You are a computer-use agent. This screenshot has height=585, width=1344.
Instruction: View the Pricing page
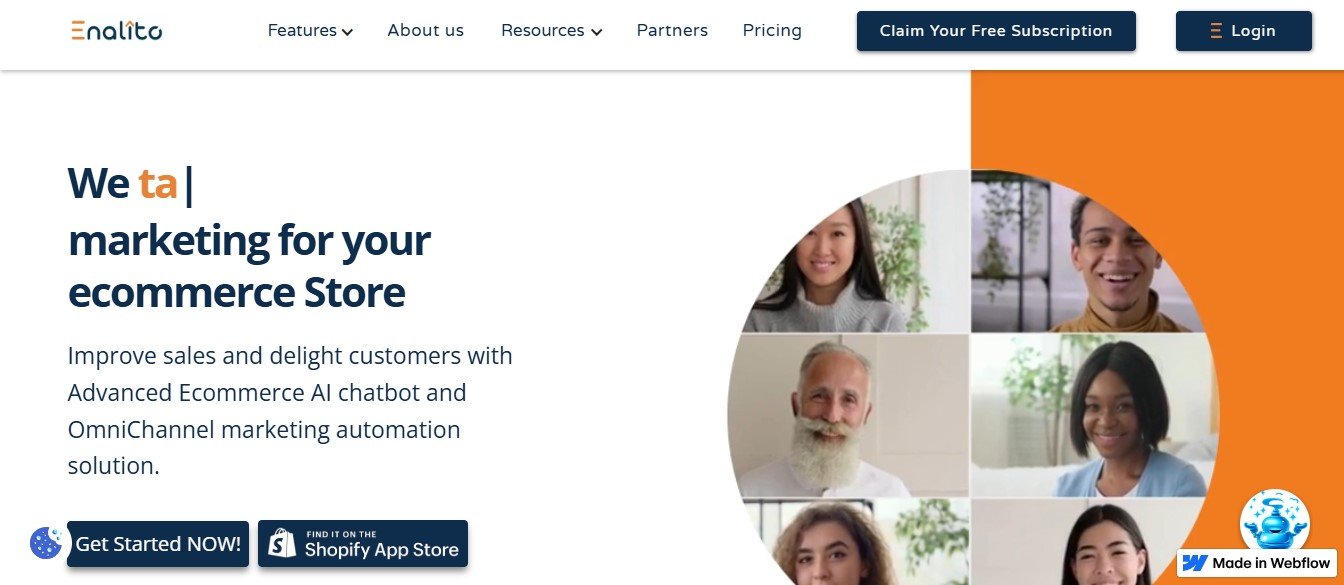[x=771, y=30]
